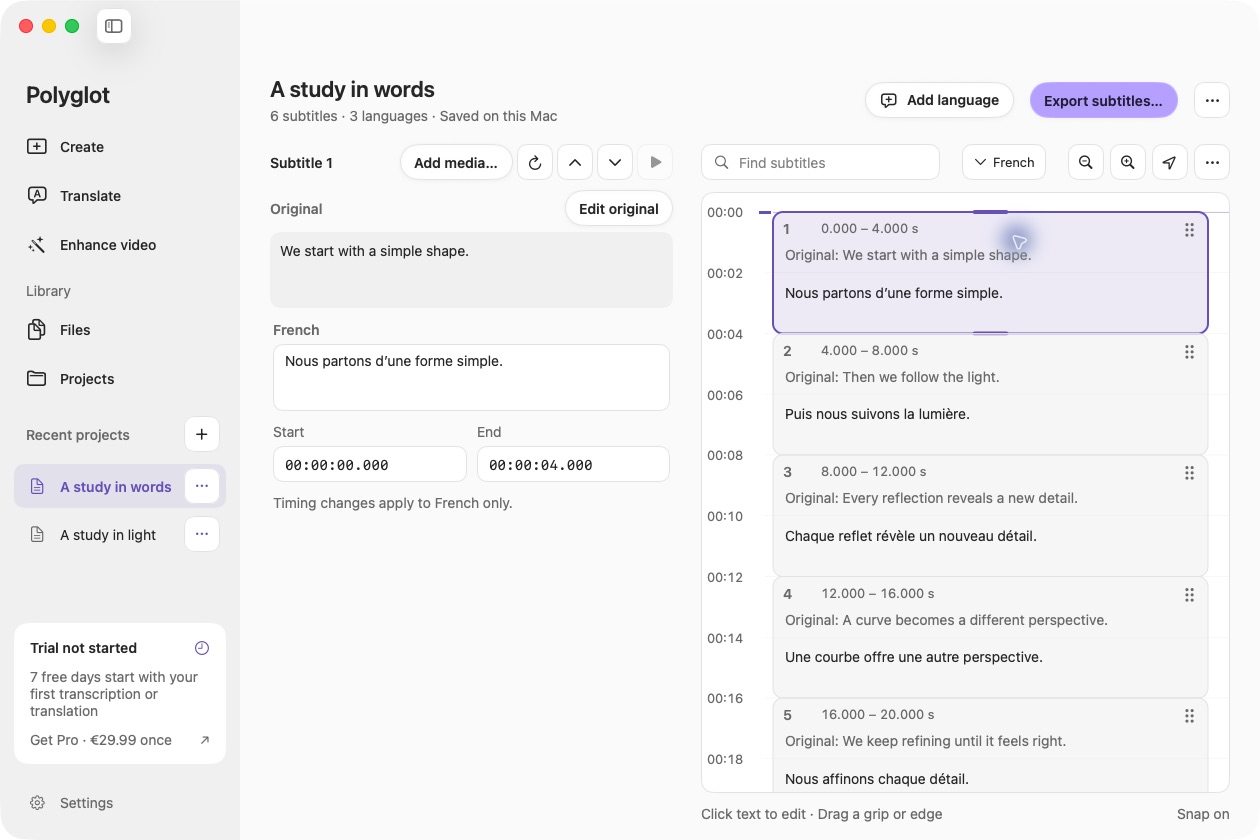Click grip handle of subtitle 3

point(1189,473)
